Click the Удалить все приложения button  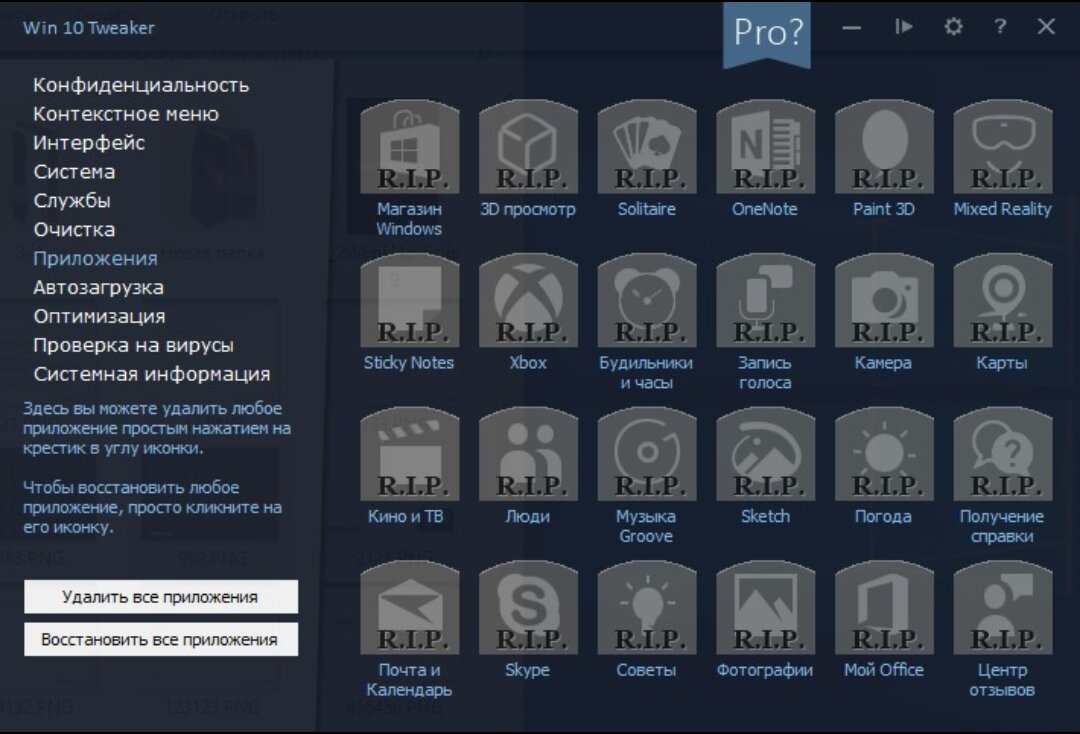(160, 596)
